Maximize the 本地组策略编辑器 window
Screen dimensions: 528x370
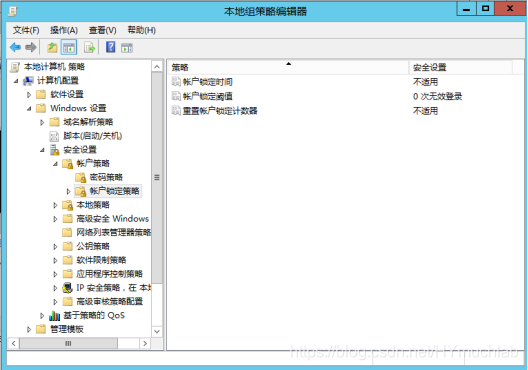pos(485,9)
